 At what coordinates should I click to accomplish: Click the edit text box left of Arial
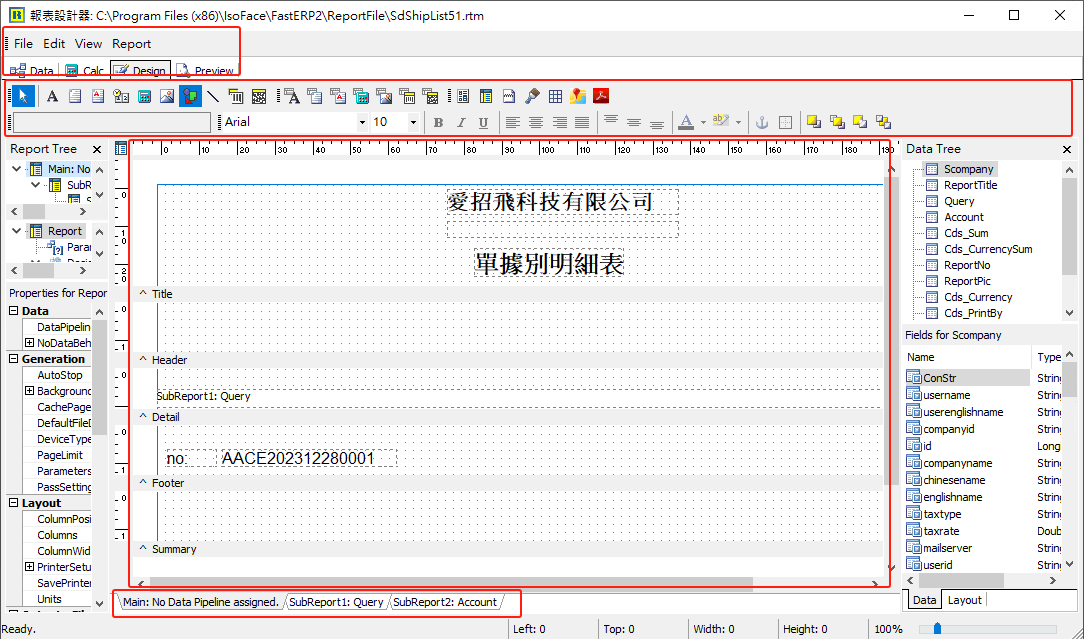click(112, 122)
